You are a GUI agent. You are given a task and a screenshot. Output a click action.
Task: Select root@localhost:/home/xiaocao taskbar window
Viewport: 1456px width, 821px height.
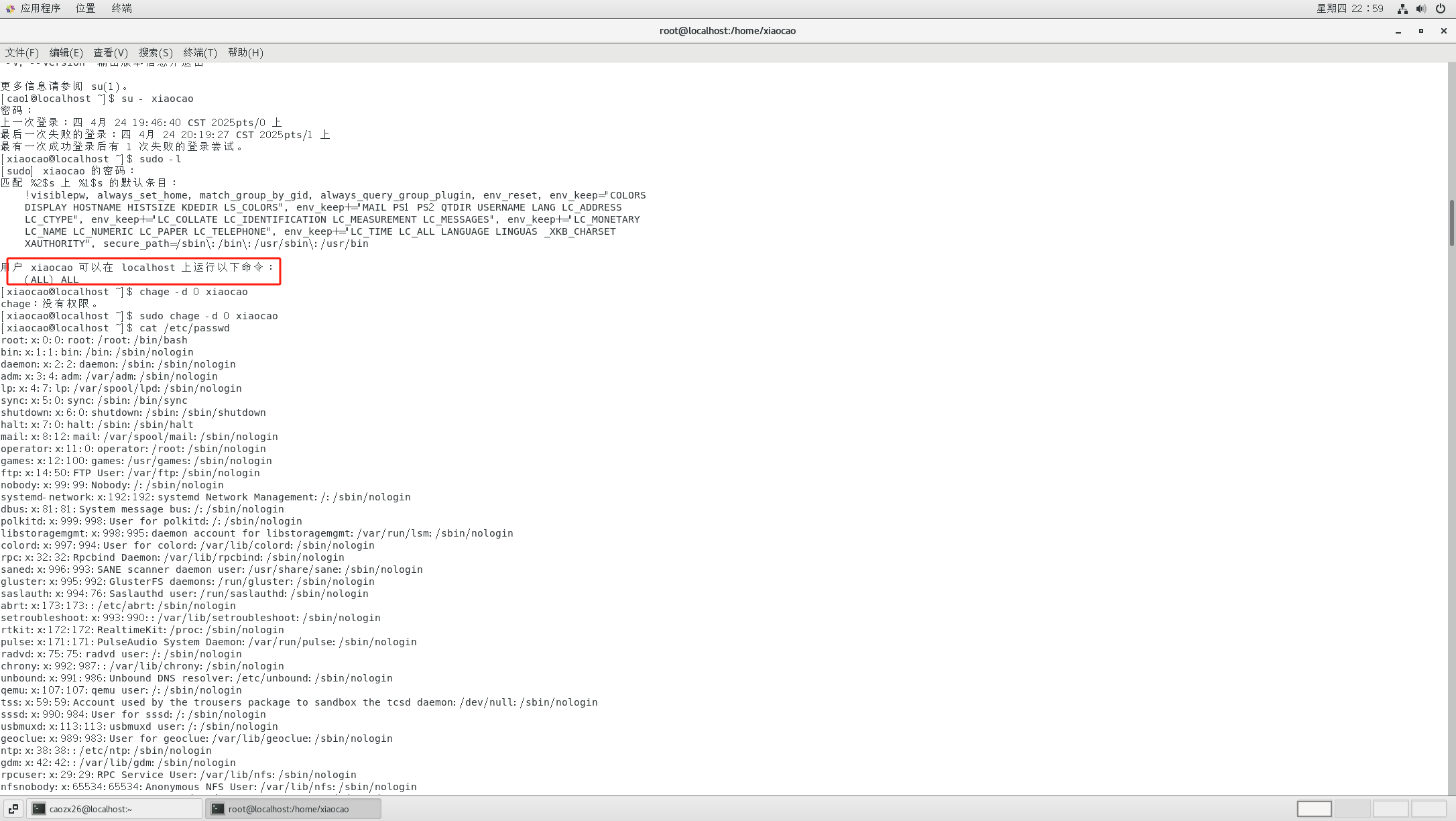(293, 809)
